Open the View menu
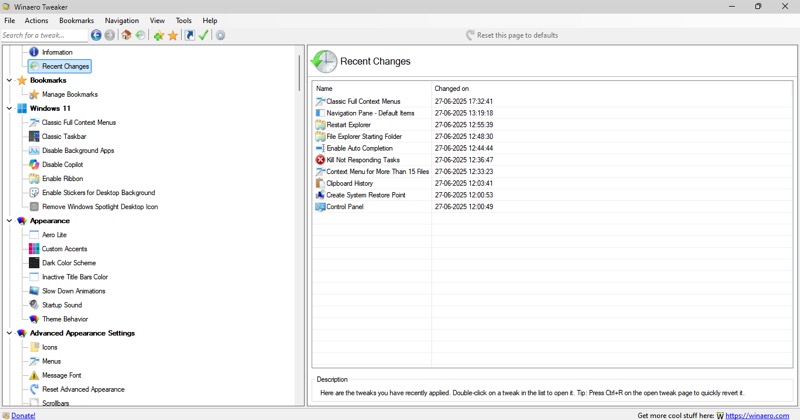 coord(157,20)
